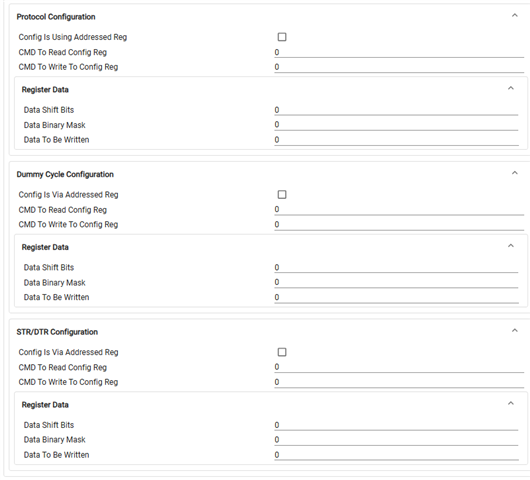Edit Dummy Cycle CMD To Read Config Reg field
The height and width of the screenshot is (480, 530).
399,210
